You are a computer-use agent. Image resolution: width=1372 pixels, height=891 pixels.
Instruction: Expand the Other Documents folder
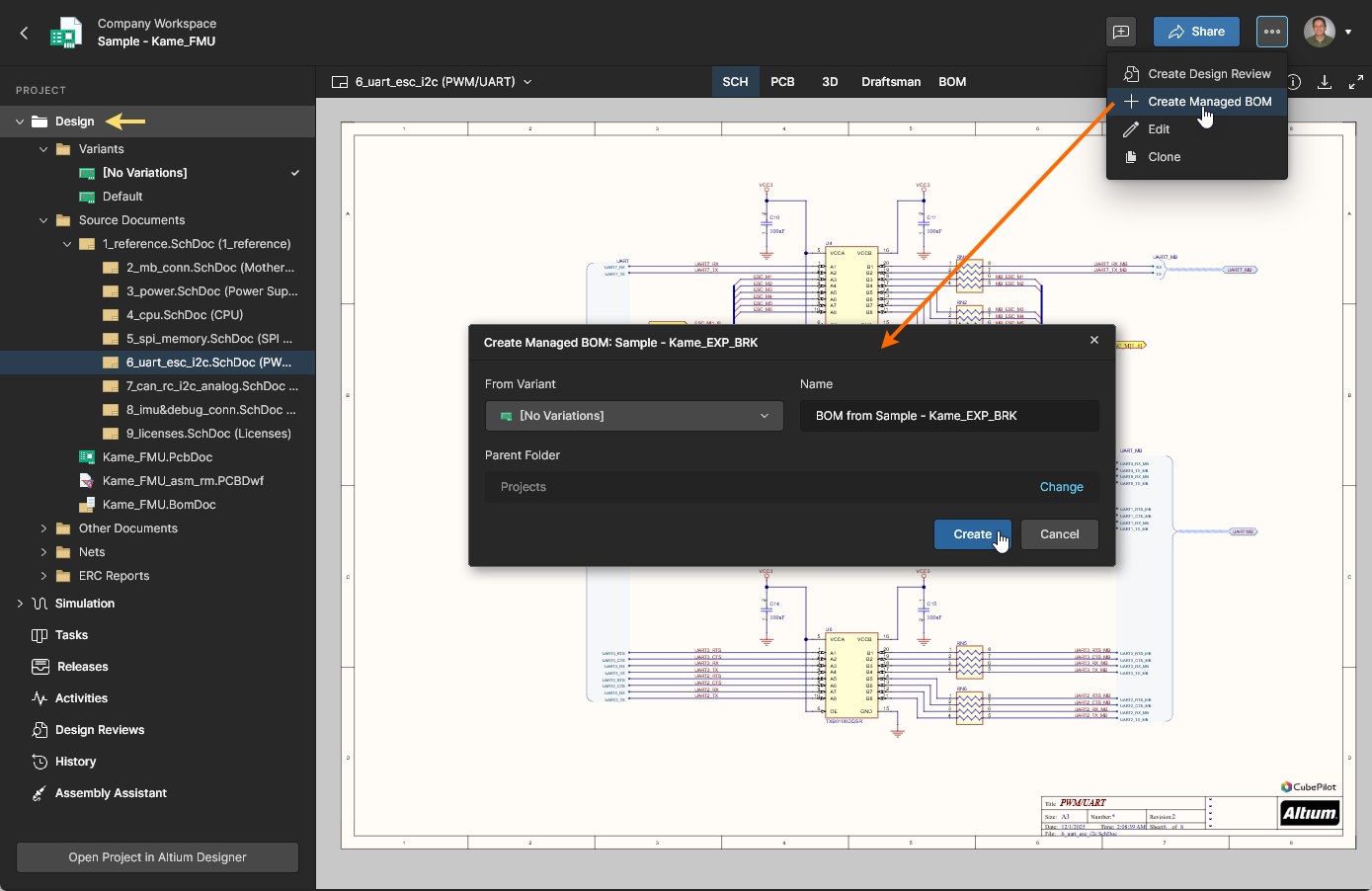pos(43,528)
